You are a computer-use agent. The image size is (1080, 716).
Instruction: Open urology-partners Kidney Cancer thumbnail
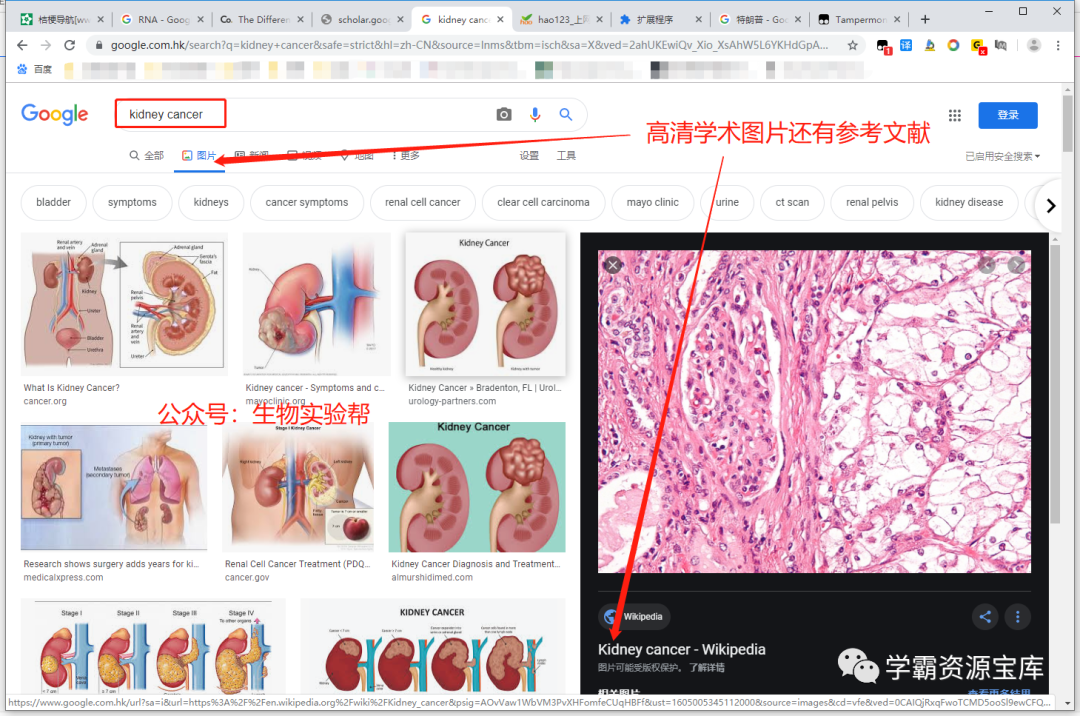coord(486,304)
